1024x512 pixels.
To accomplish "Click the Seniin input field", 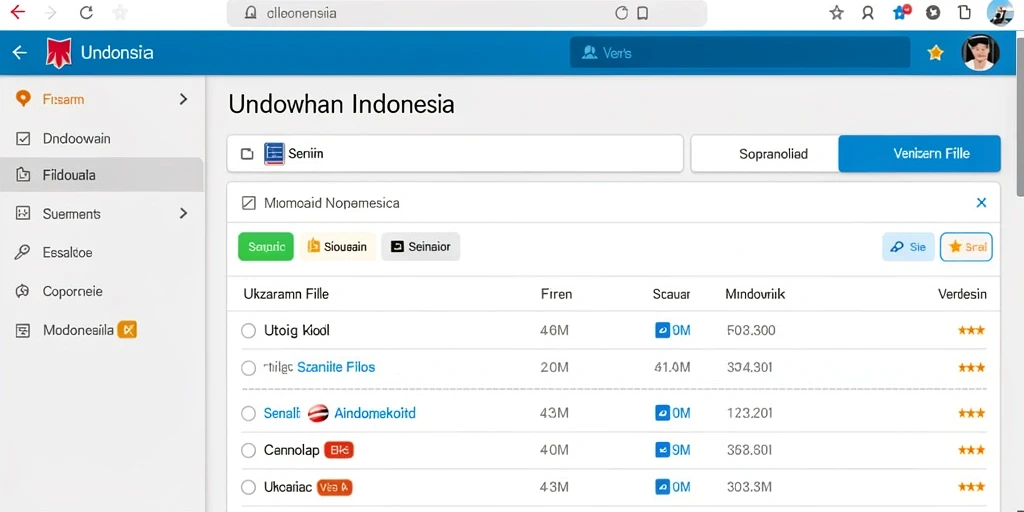I will [x=455, y=153].
